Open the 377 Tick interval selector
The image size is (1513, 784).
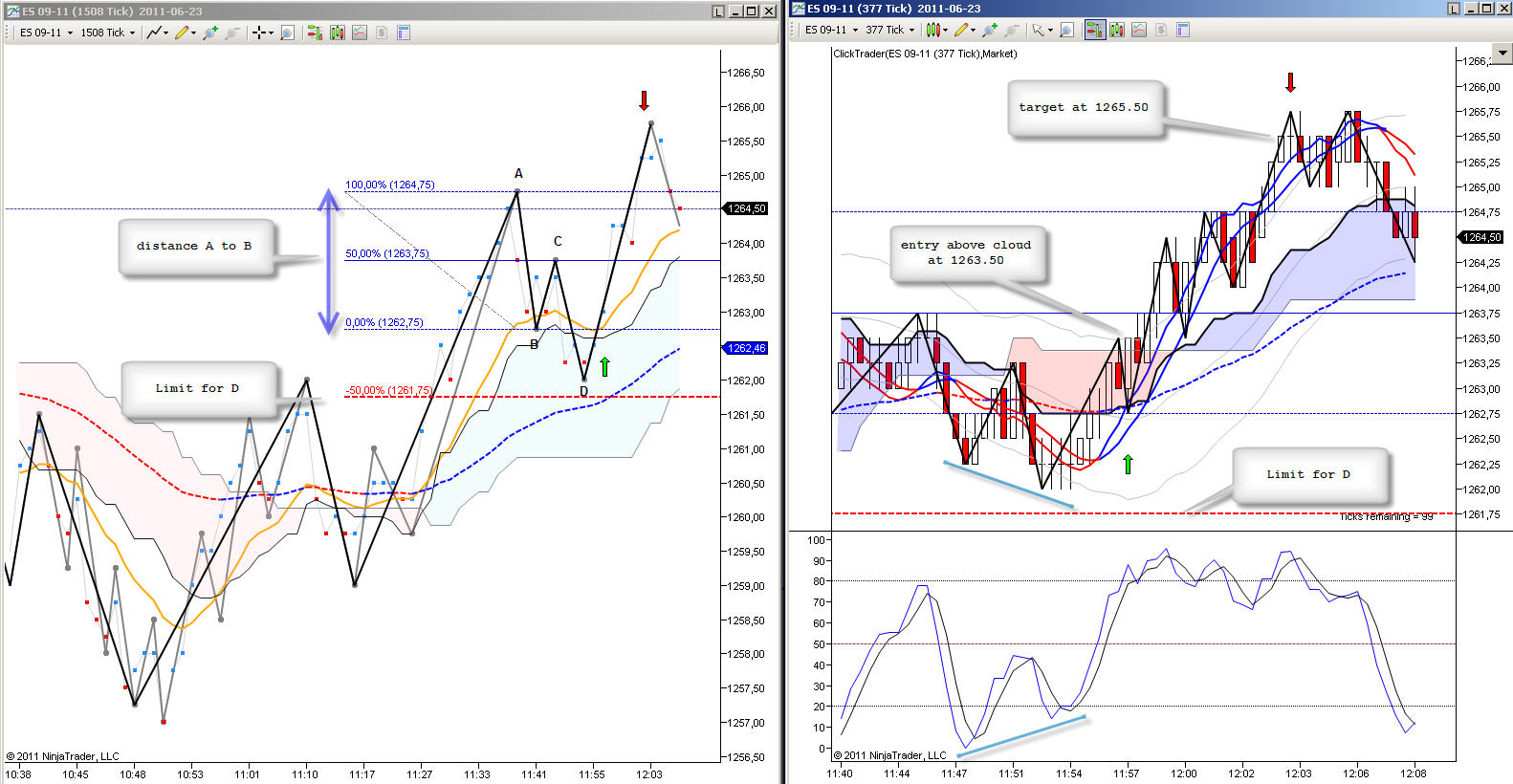[889, 30]
